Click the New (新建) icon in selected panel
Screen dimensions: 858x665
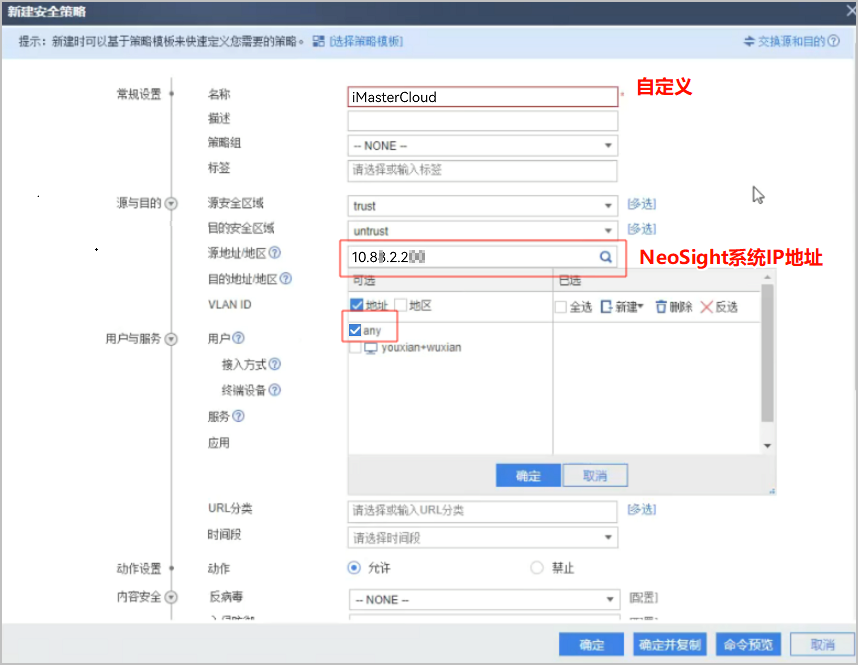pos(606,307)
